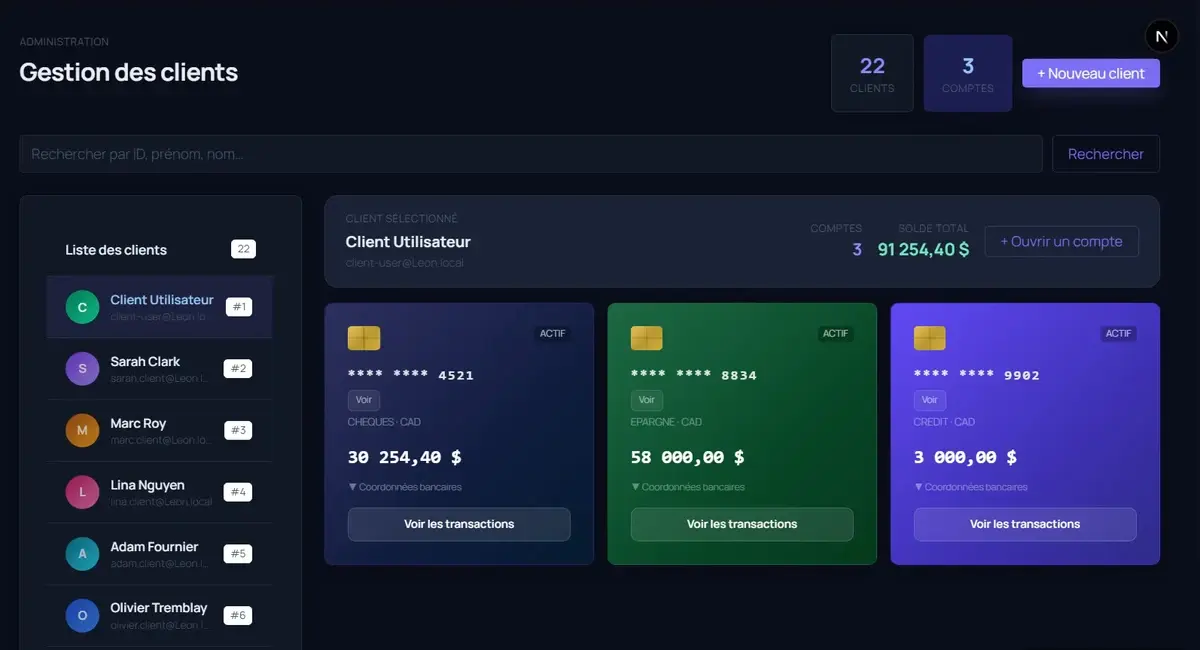Select Lina Nguyen in the client list

coord(160,492)
